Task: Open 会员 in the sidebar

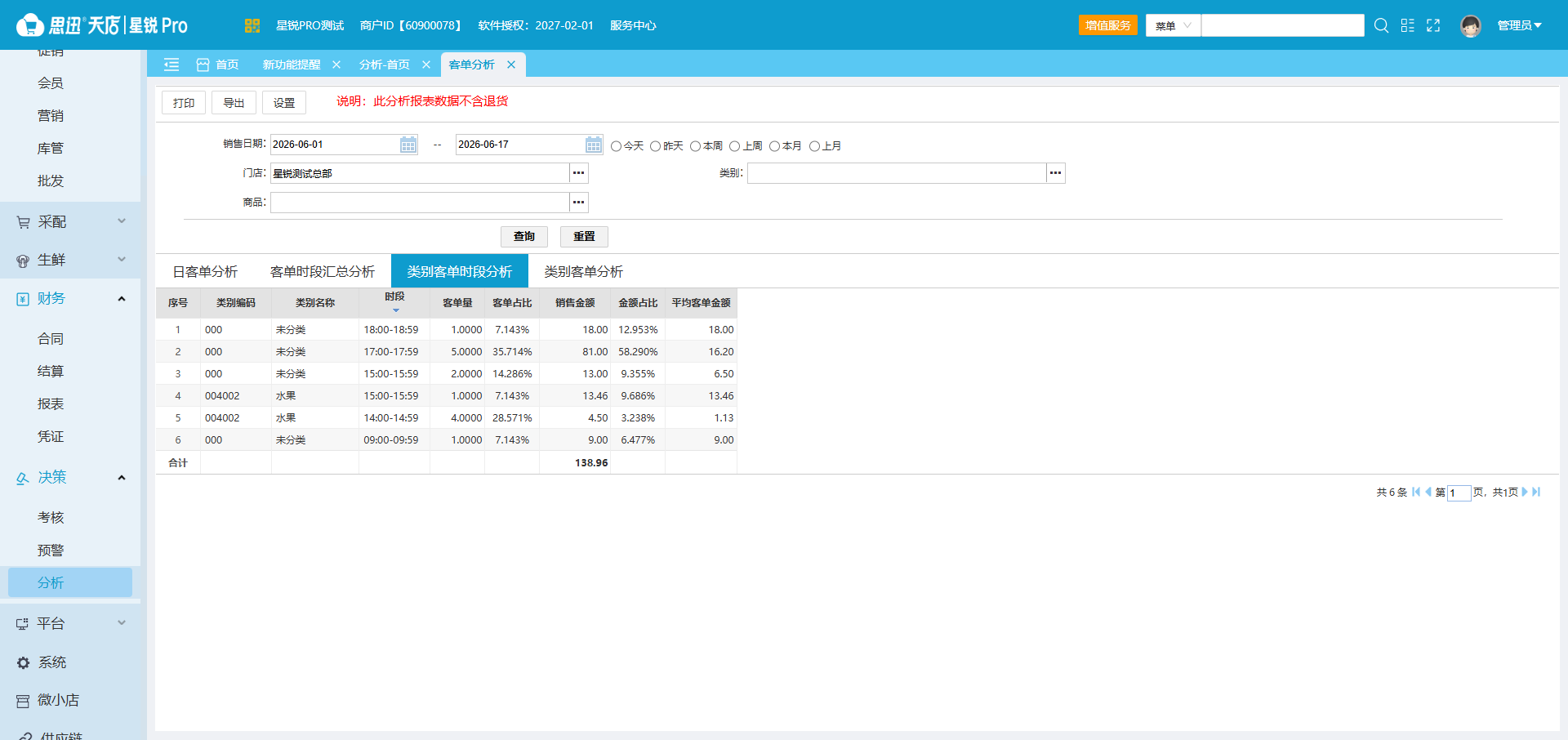Action: pos(51,83)
